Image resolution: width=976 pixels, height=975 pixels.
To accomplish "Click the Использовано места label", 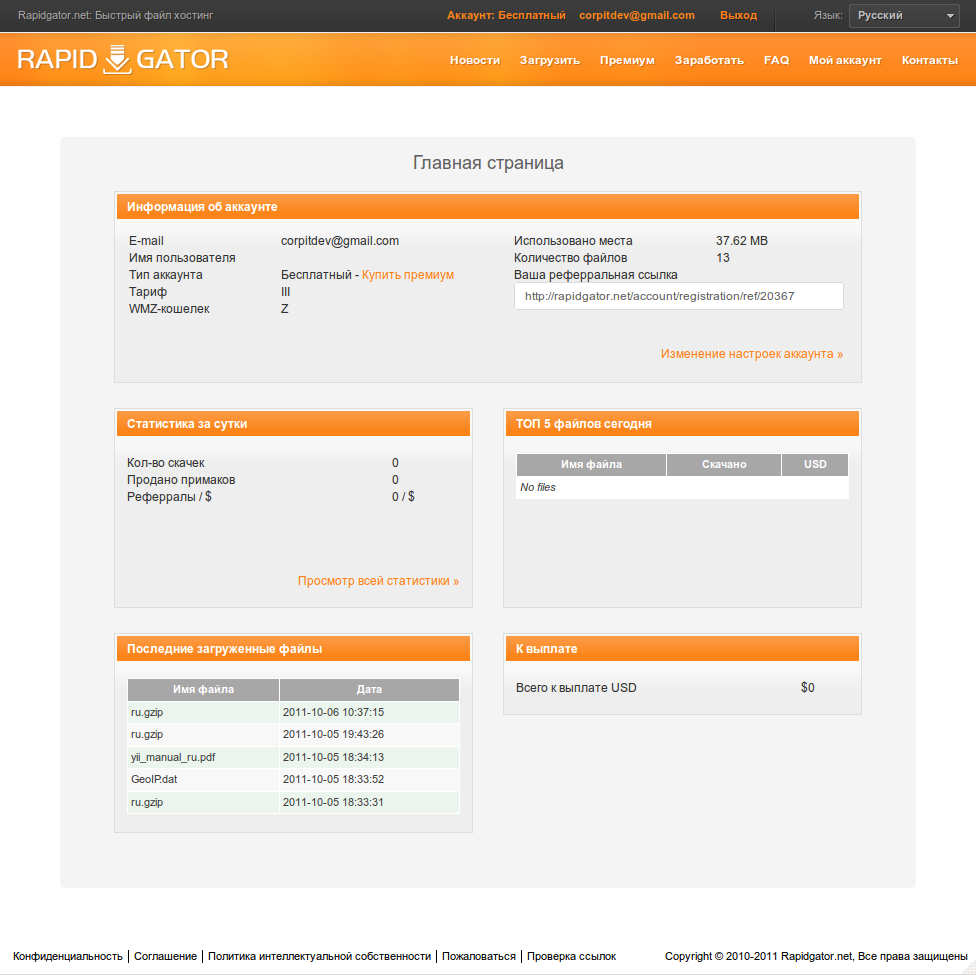I will pos(573,241).
